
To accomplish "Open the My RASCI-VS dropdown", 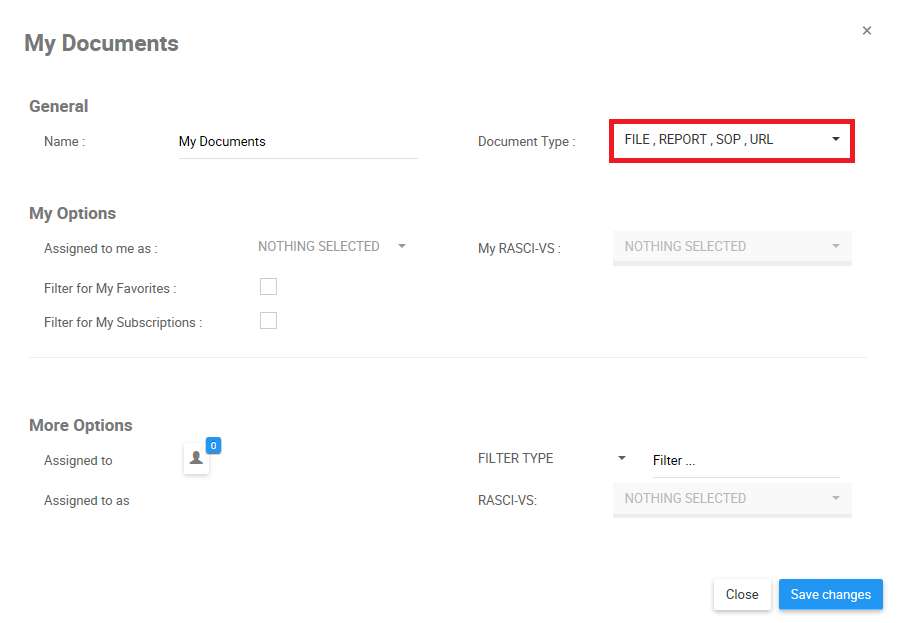I will coord(732,246).
